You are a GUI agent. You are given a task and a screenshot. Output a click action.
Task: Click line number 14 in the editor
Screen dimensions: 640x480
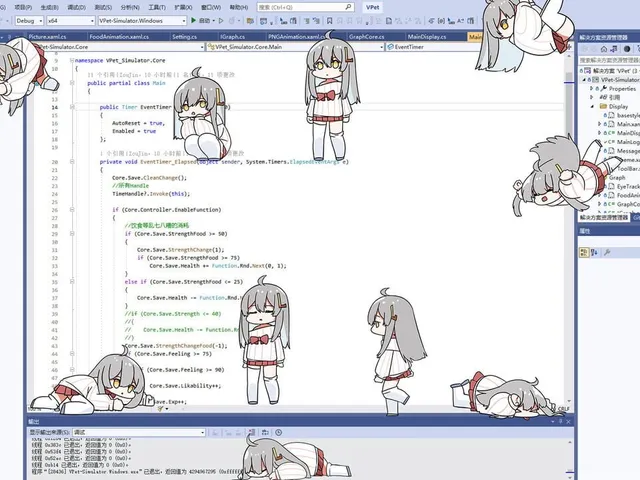(x=55, y=107)
